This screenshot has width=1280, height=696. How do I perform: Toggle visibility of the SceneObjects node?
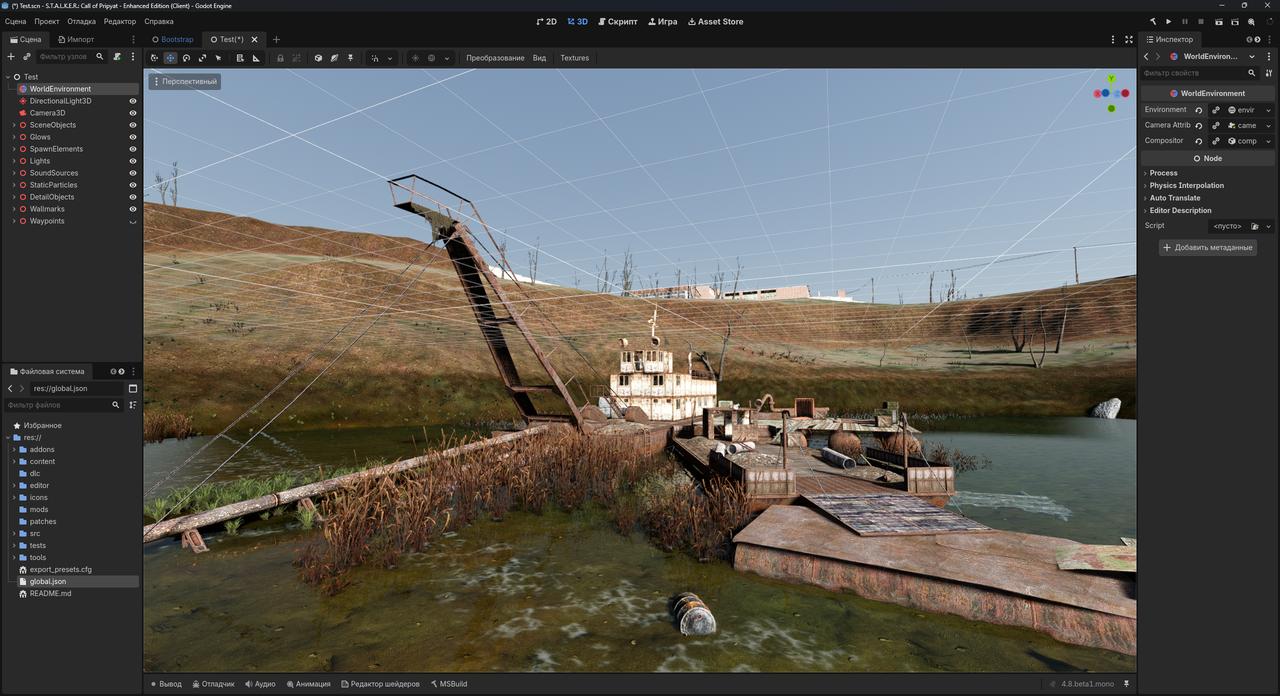pyautogui.click(x=133, y=125)
